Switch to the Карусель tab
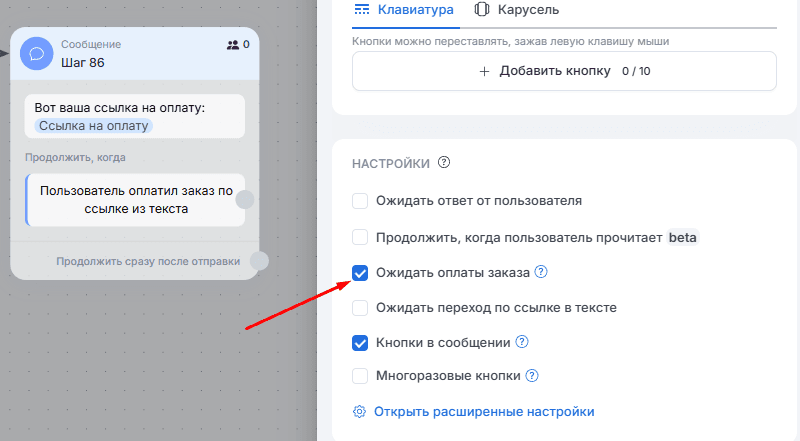The image size is (800, 441). [516, 10]
